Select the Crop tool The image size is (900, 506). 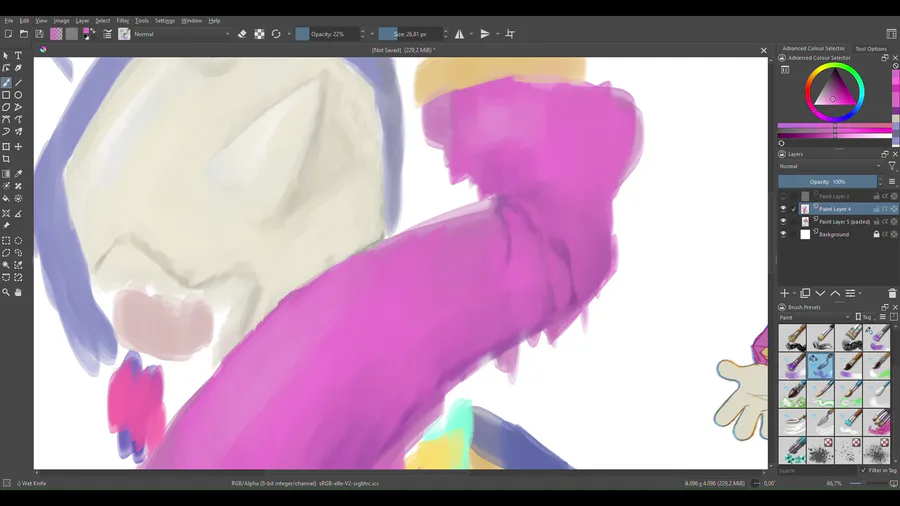click(x=6, y=159)
